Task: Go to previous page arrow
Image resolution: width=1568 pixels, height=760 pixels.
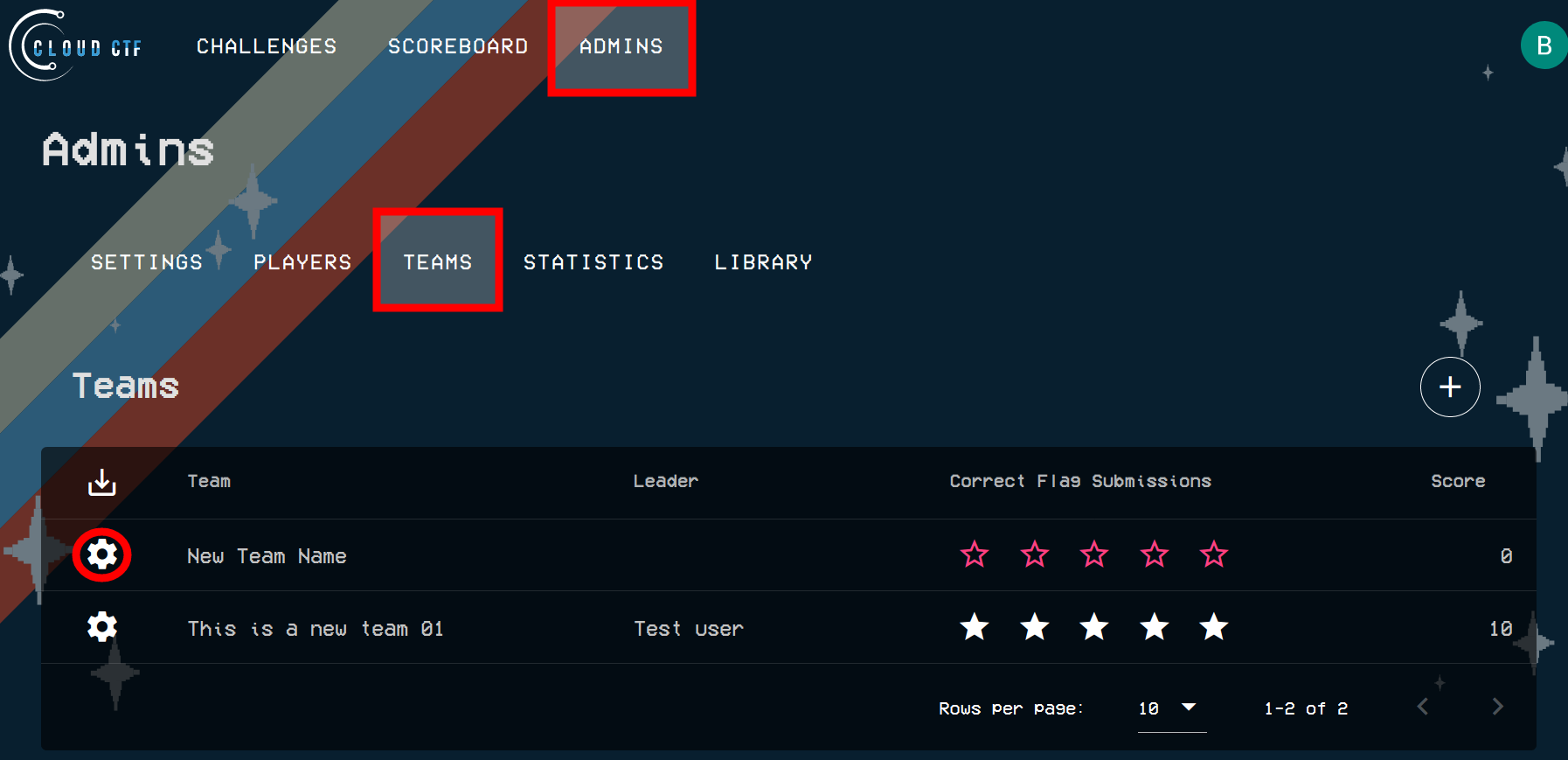Action: 1423,707
